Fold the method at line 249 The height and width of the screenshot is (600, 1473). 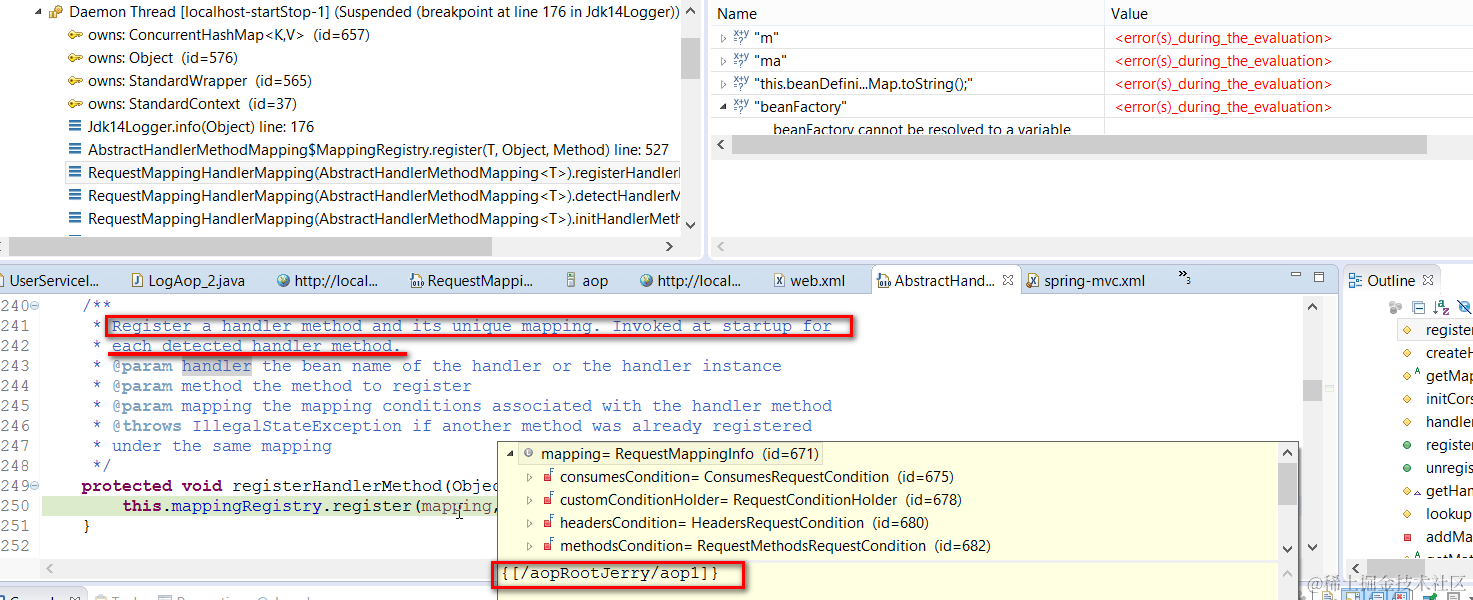(x=34, y=486)
